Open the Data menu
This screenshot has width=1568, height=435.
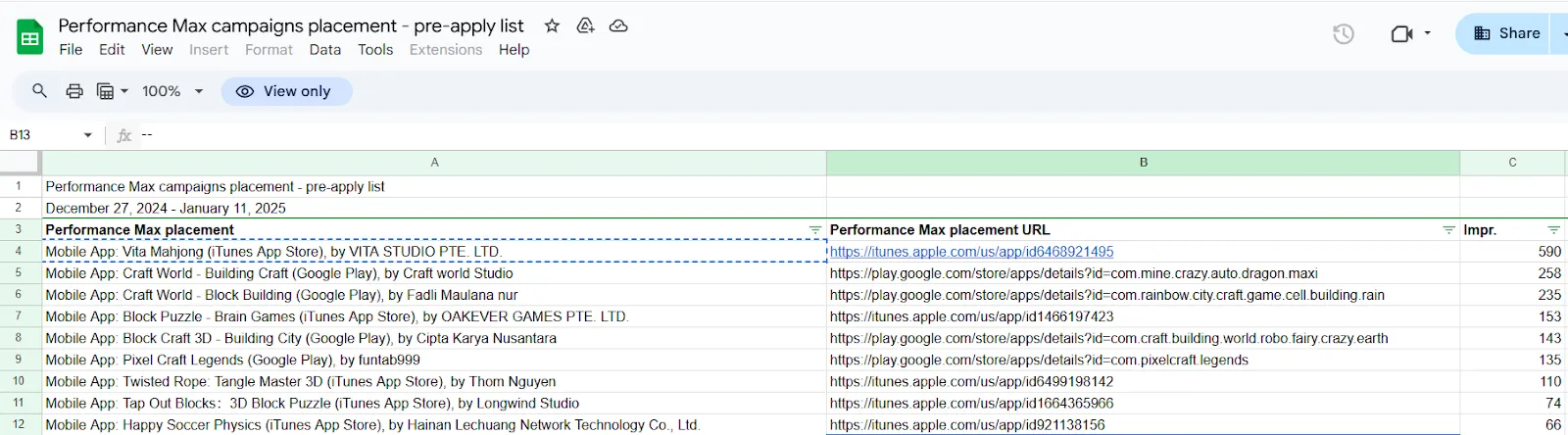pos(325,50)
